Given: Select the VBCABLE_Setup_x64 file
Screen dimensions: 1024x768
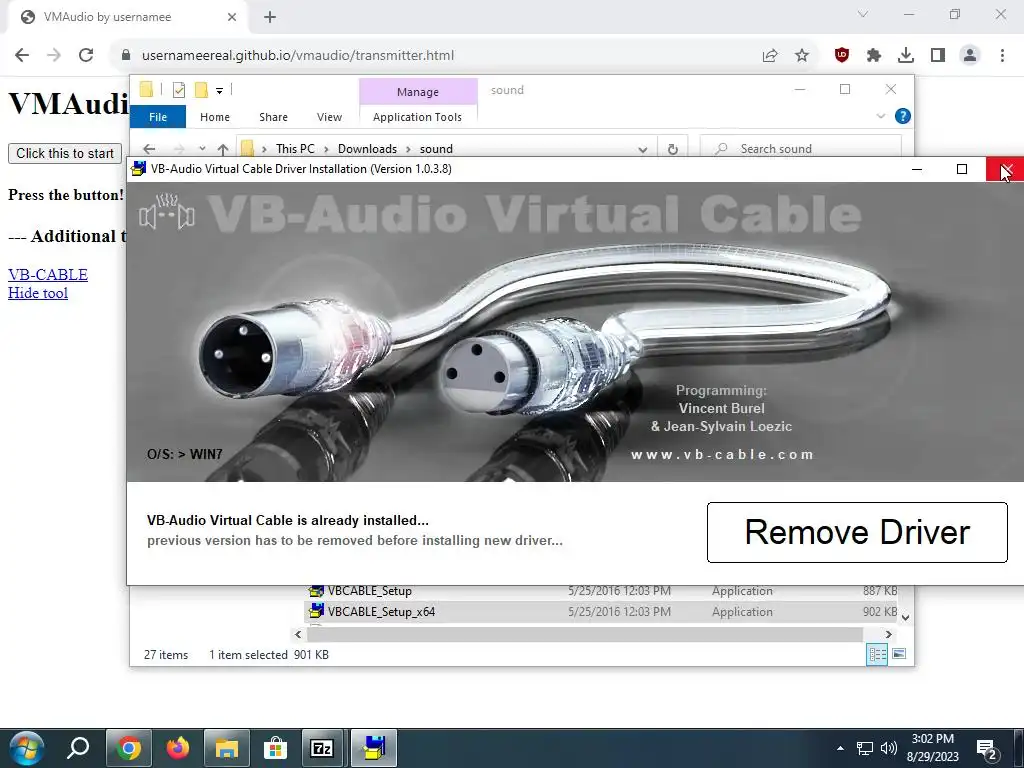Looking at the screenshot, I should [x=381, y=612].
